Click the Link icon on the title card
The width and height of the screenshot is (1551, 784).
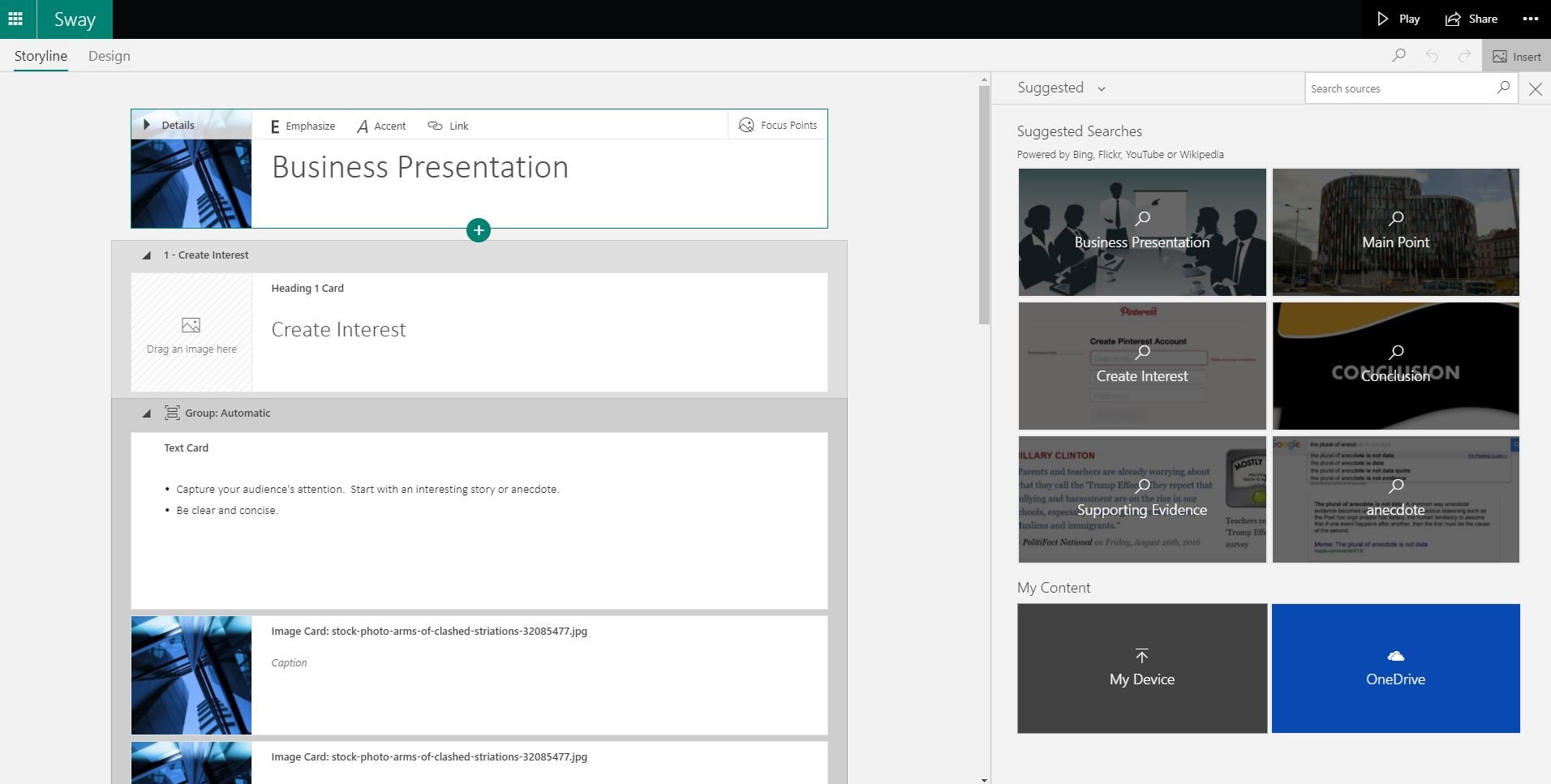[x=435, y=126]
